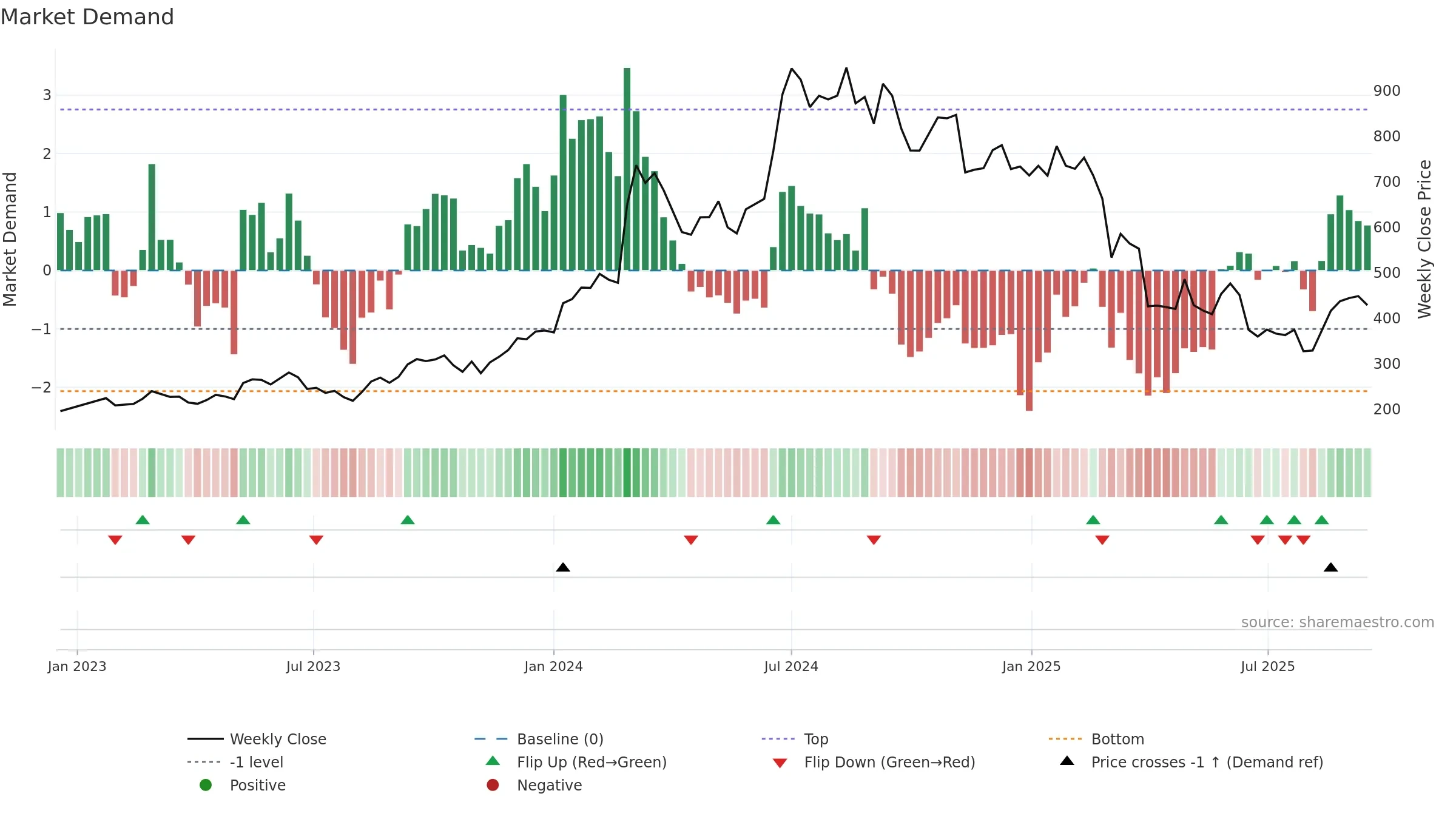
Task: Click the Jul 2023 axis label
Action: [x=314, y=666]
